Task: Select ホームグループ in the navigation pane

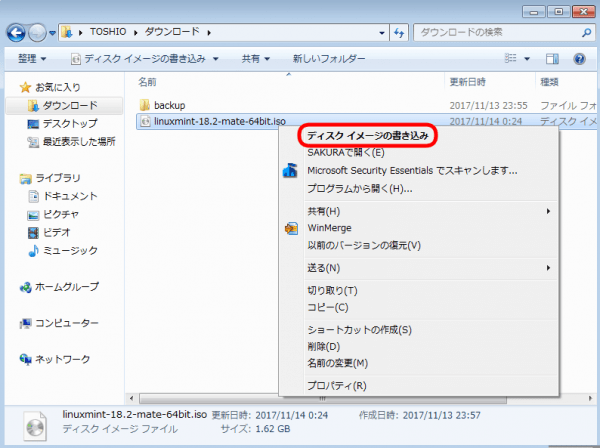Action: point(67,287)
